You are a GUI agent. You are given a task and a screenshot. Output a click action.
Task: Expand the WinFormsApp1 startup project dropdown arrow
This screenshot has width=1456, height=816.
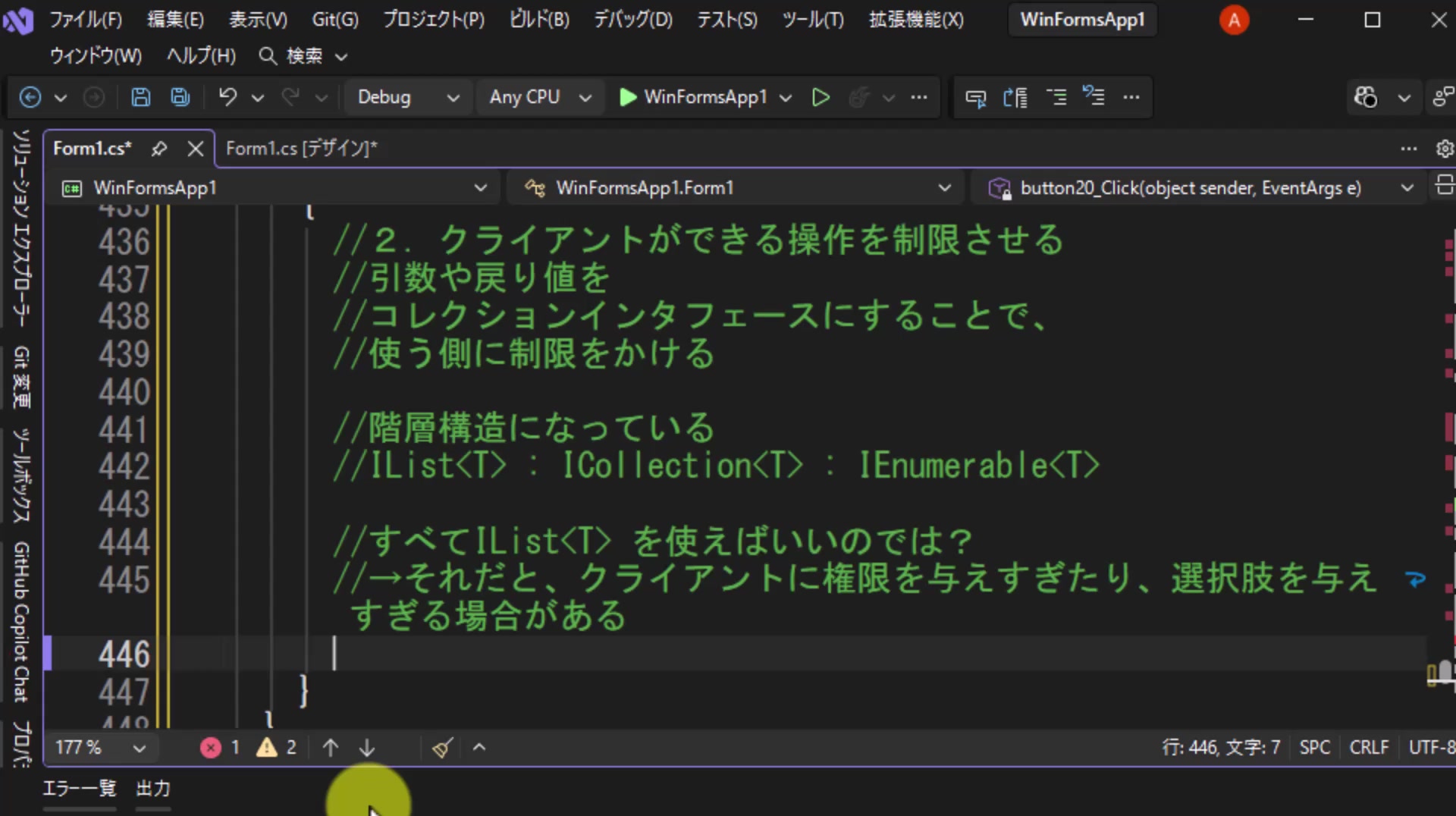click(x=786, y=98)
